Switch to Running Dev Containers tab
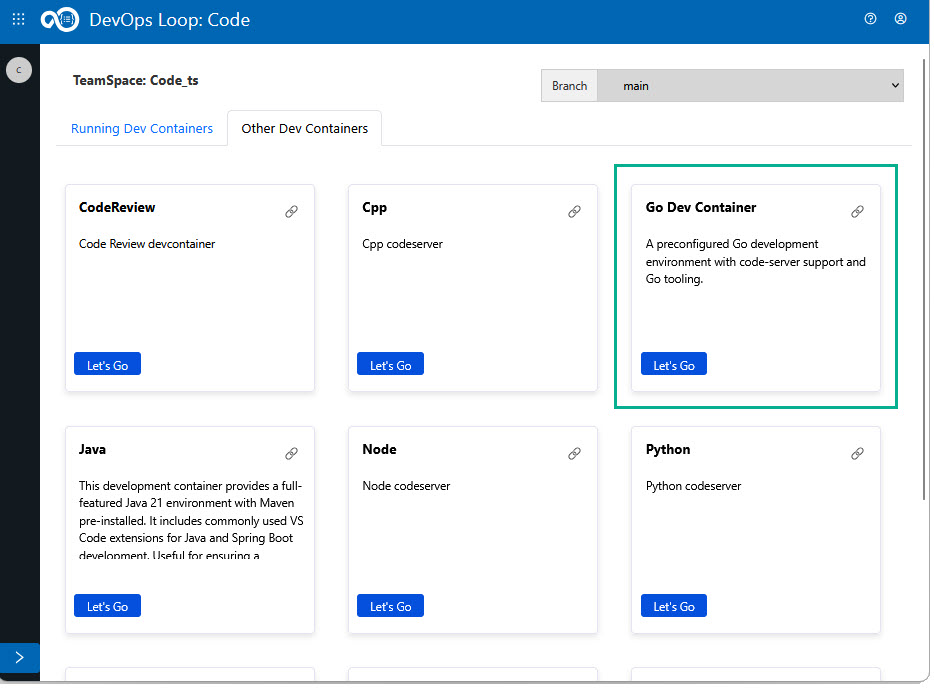Image resolution: width=934 pixels, height=690 pixels. point(142,129)
